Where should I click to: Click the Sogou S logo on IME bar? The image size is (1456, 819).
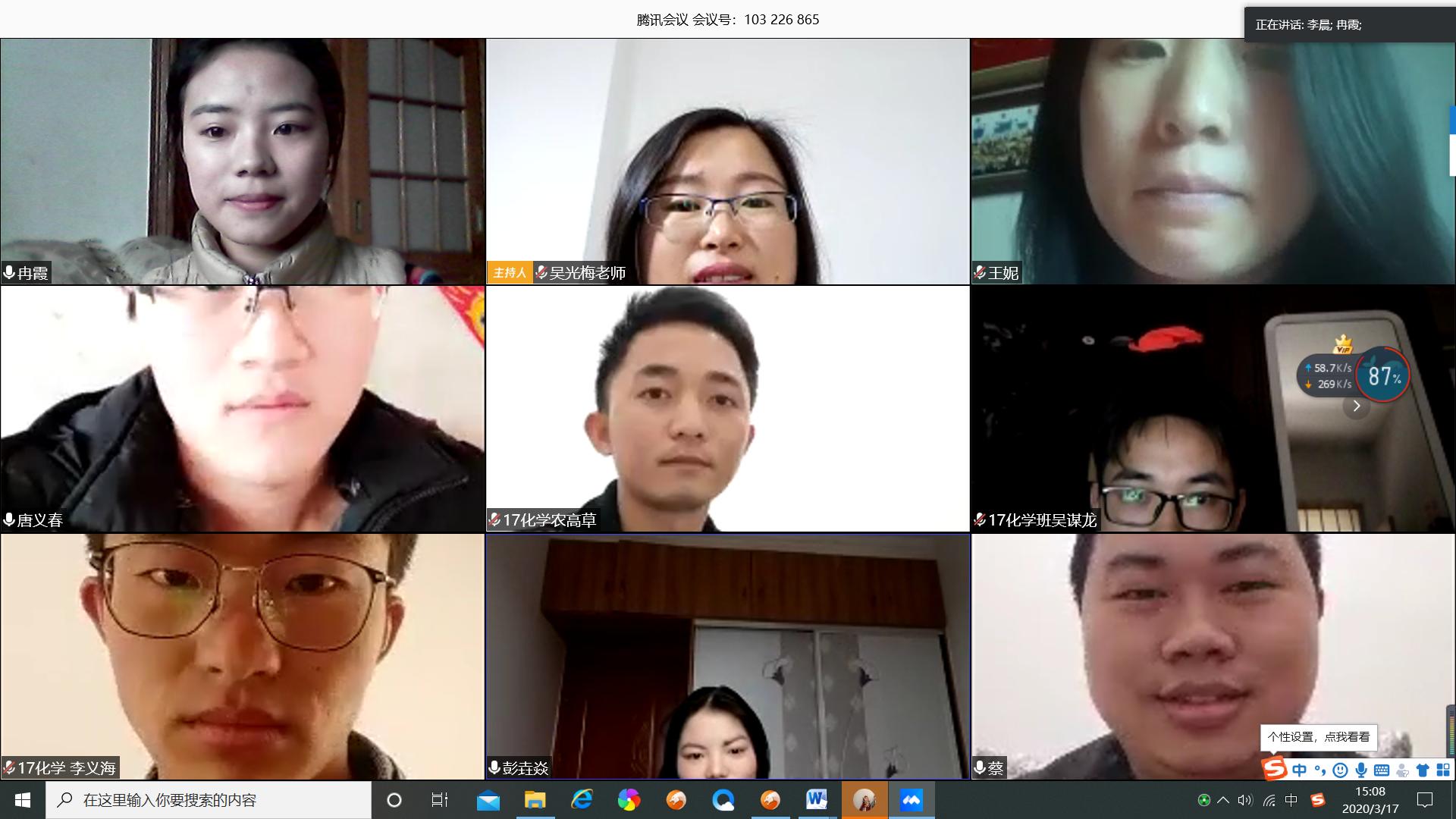(x=1275, y=769)
